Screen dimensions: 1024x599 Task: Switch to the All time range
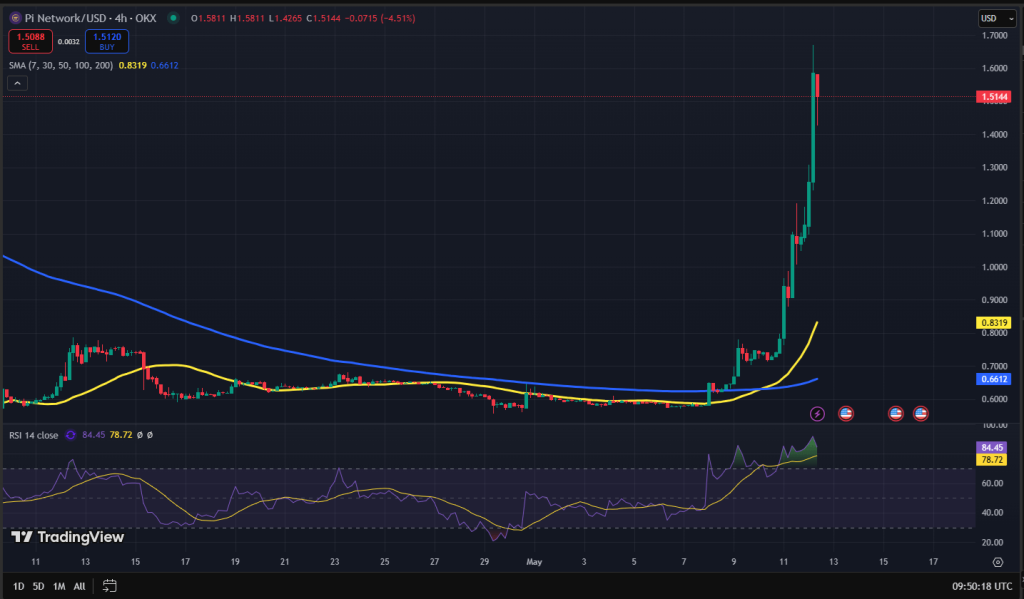[x=79, y=586]
